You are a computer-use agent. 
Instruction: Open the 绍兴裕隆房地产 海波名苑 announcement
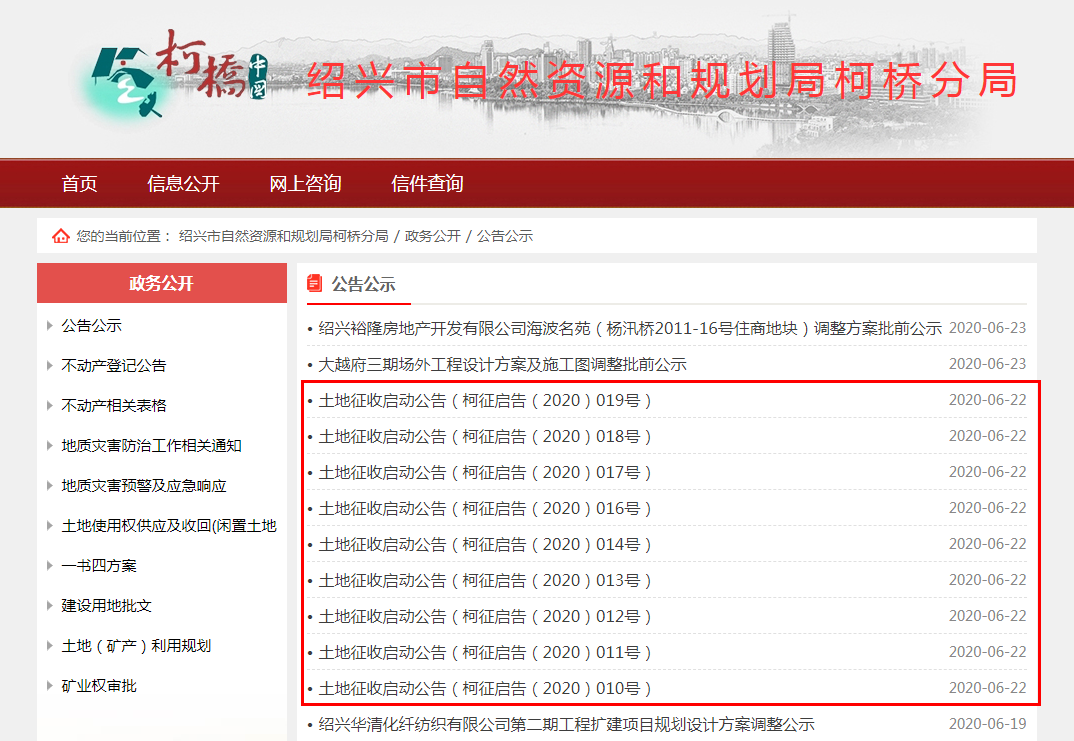[x=630, y=329]
